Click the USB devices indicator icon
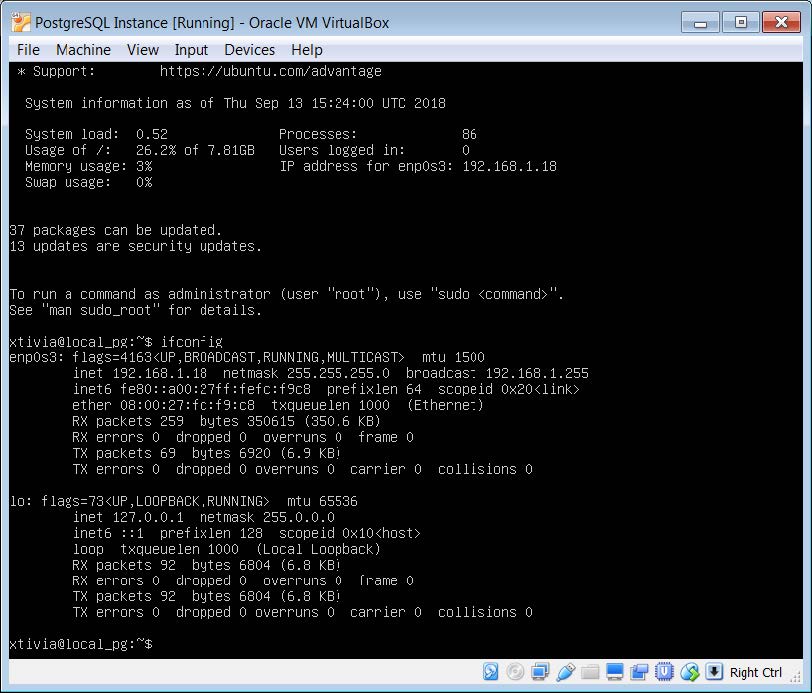This screenshot has width=812, height=693. coord(565,672)
